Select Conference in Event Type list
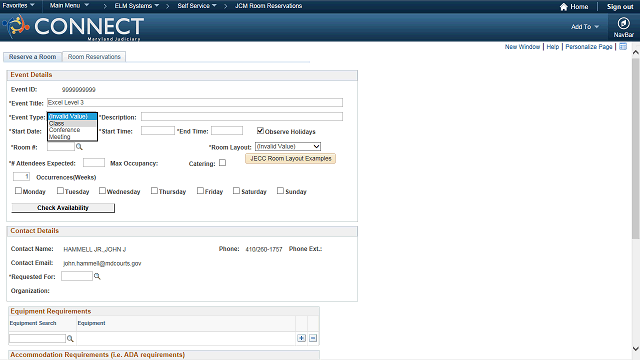Viewport: 640px width, 360px height. pos(72,130)
